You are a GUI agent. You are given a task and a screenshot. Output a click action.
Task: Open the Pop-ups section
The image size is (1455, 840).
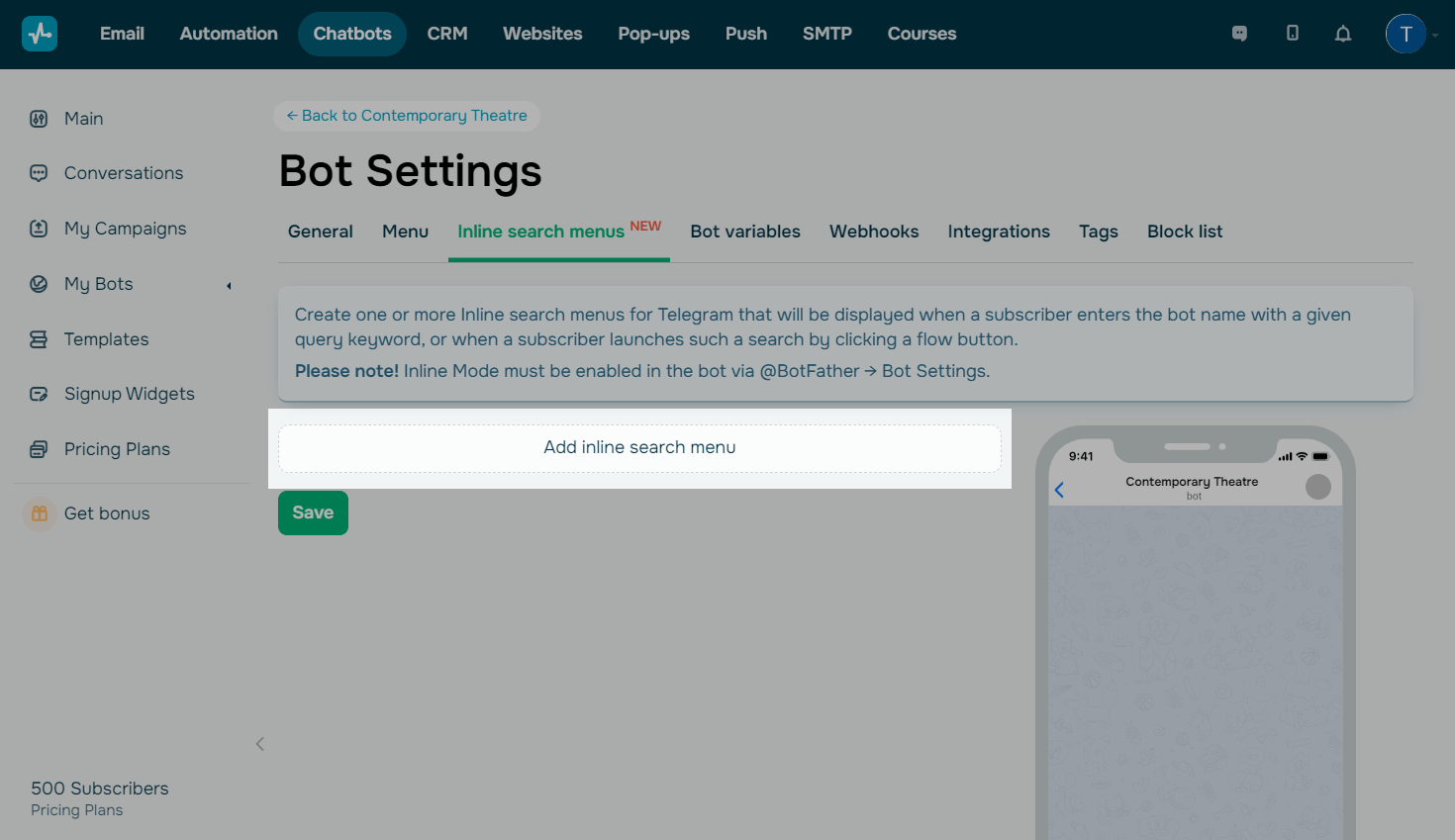pos(654,34)
